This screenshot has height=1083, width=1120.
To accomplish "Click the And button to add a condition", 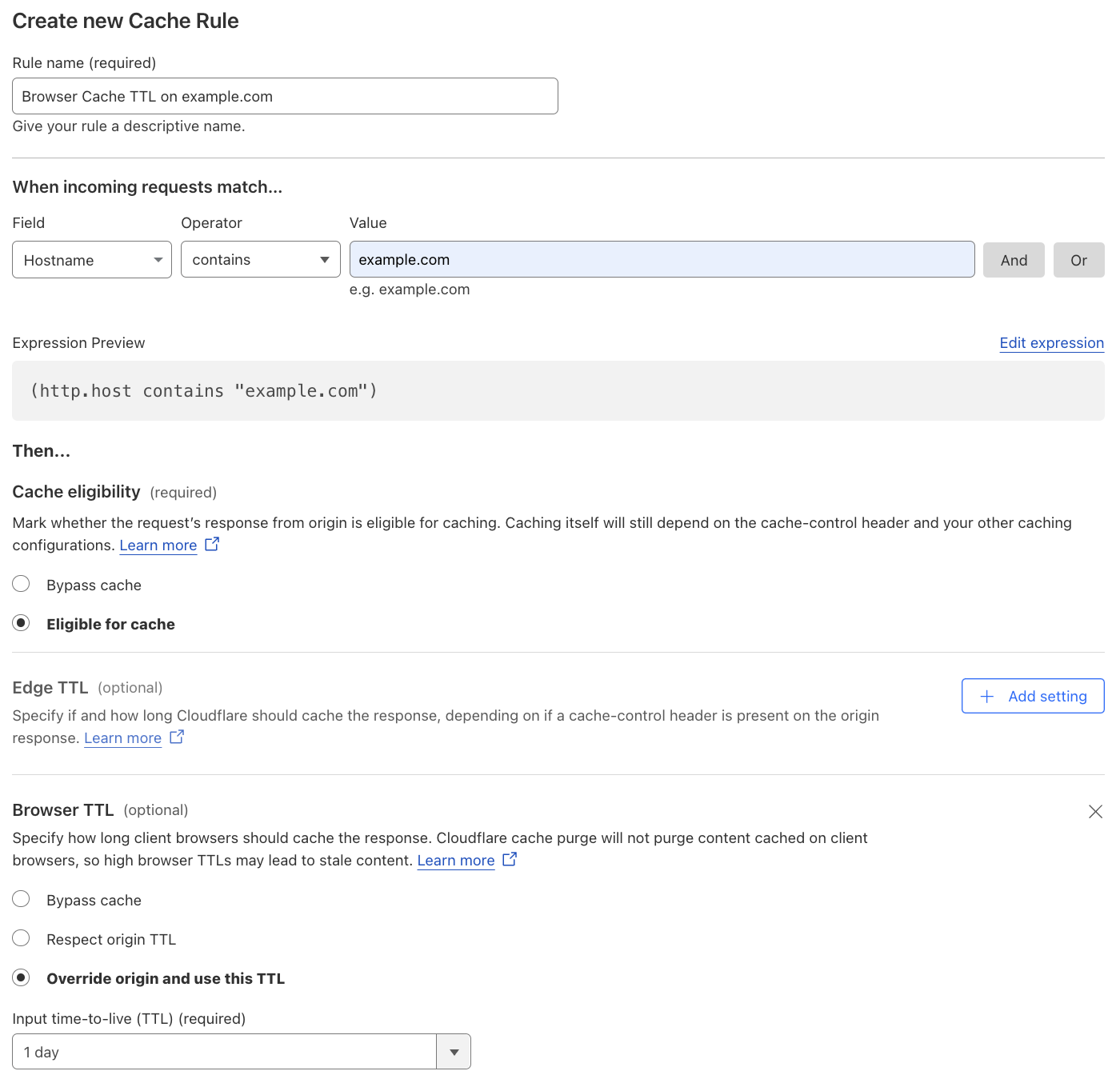I will [x=1013, y=259].
